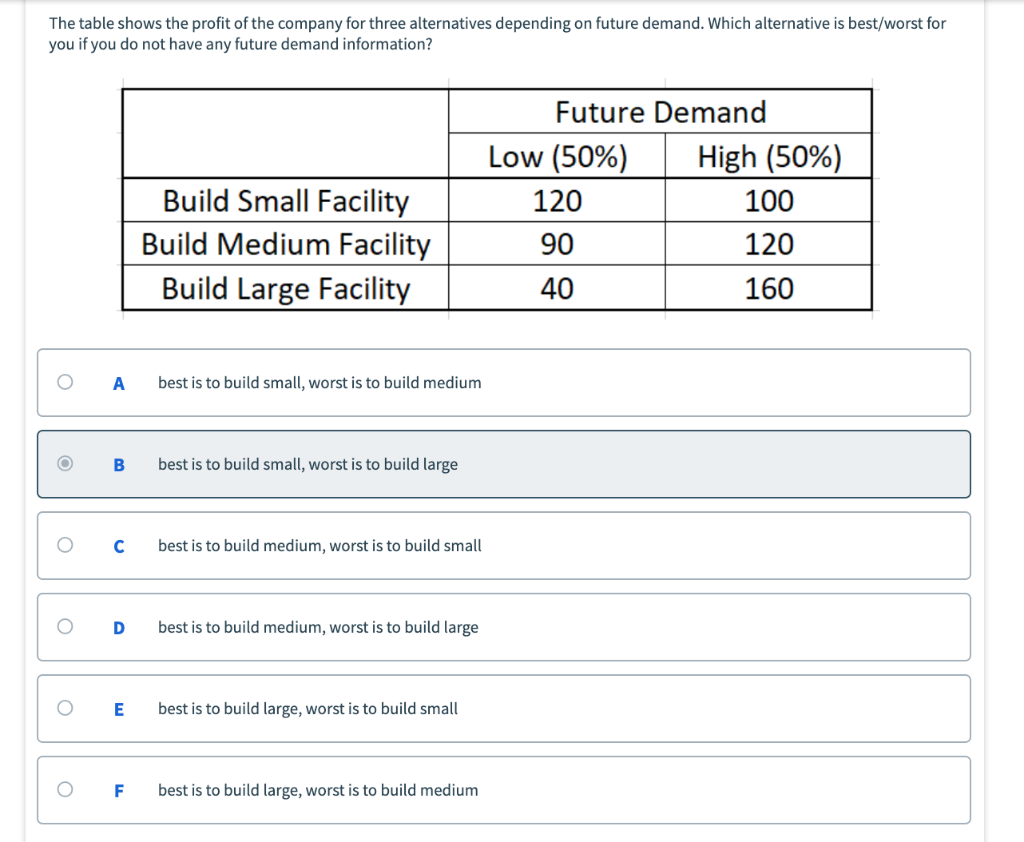Select the radio button for option D
The image size is (1024, 842).
(65, 626)
